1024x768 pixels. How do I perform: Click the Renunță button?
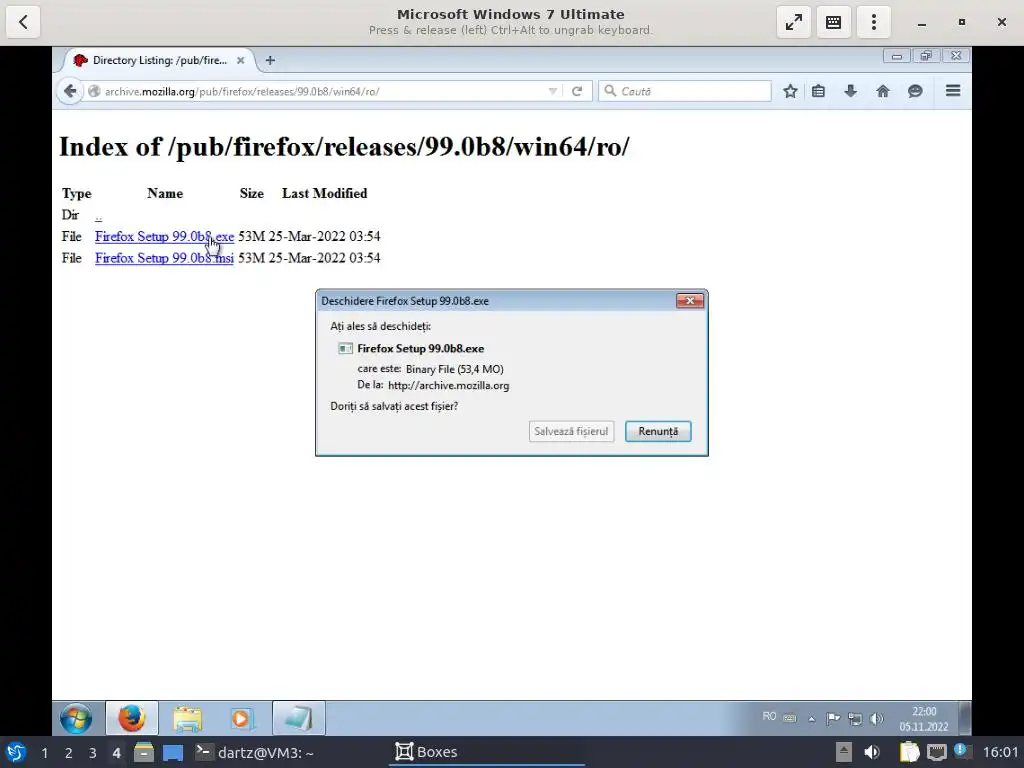pyautogui.click(x=658, y=431)
